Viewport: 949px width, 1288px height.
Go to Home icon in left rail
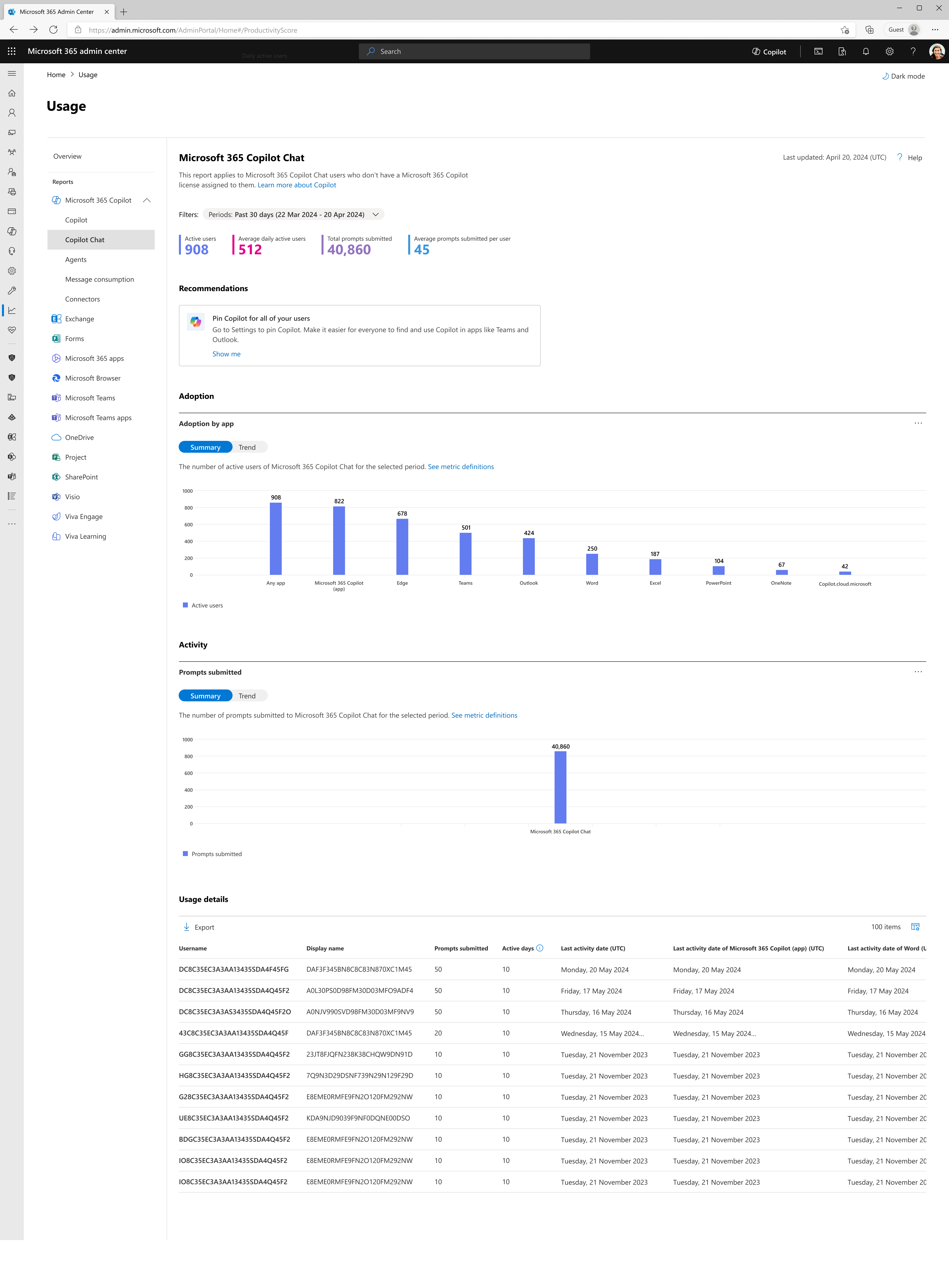pyautogui.click(x=11, y=93)
